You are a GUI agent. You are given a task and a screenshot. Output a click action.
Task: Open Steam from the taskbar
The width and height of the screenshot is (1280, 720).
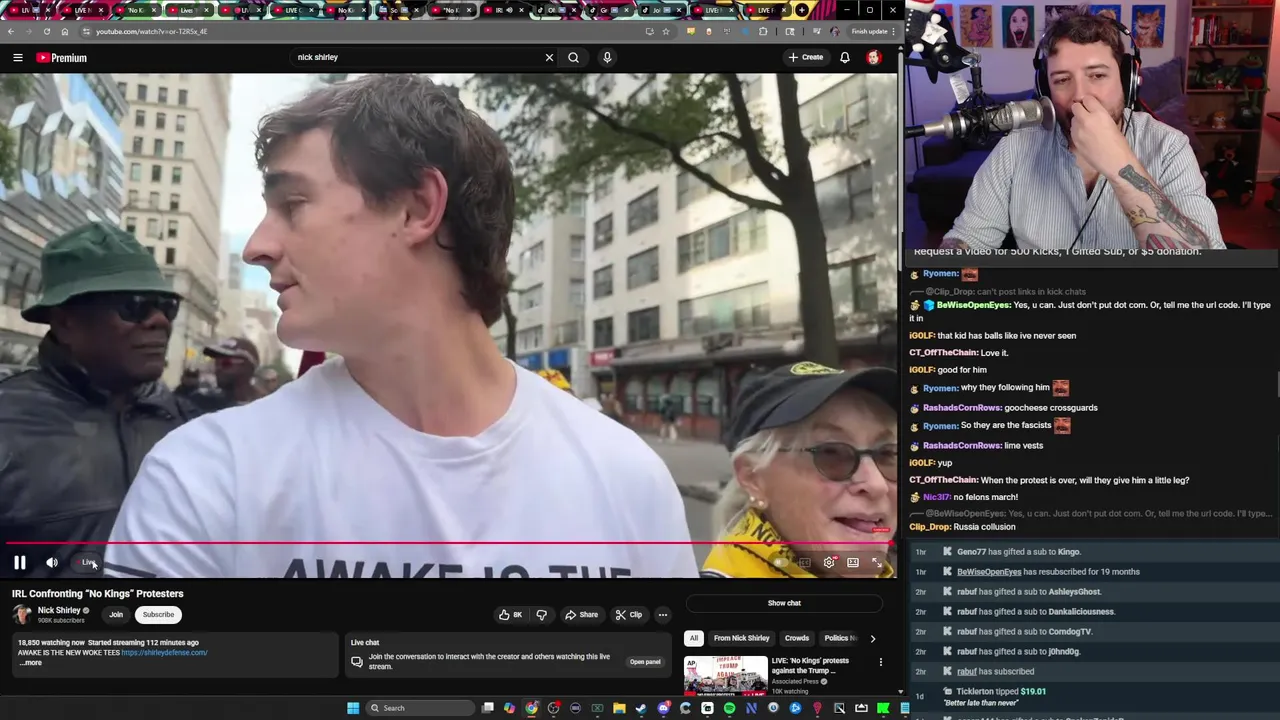[641, 708]
